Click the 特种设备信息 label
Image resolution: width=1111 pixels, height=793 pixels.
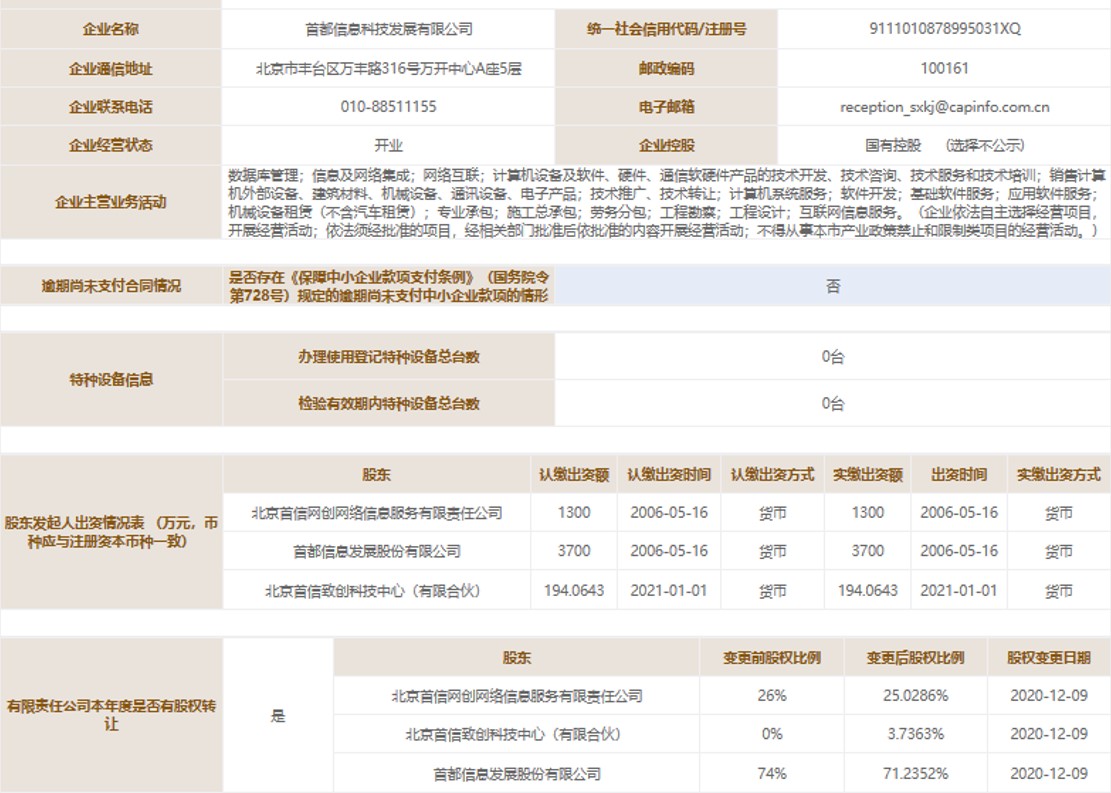pos(111,380)
